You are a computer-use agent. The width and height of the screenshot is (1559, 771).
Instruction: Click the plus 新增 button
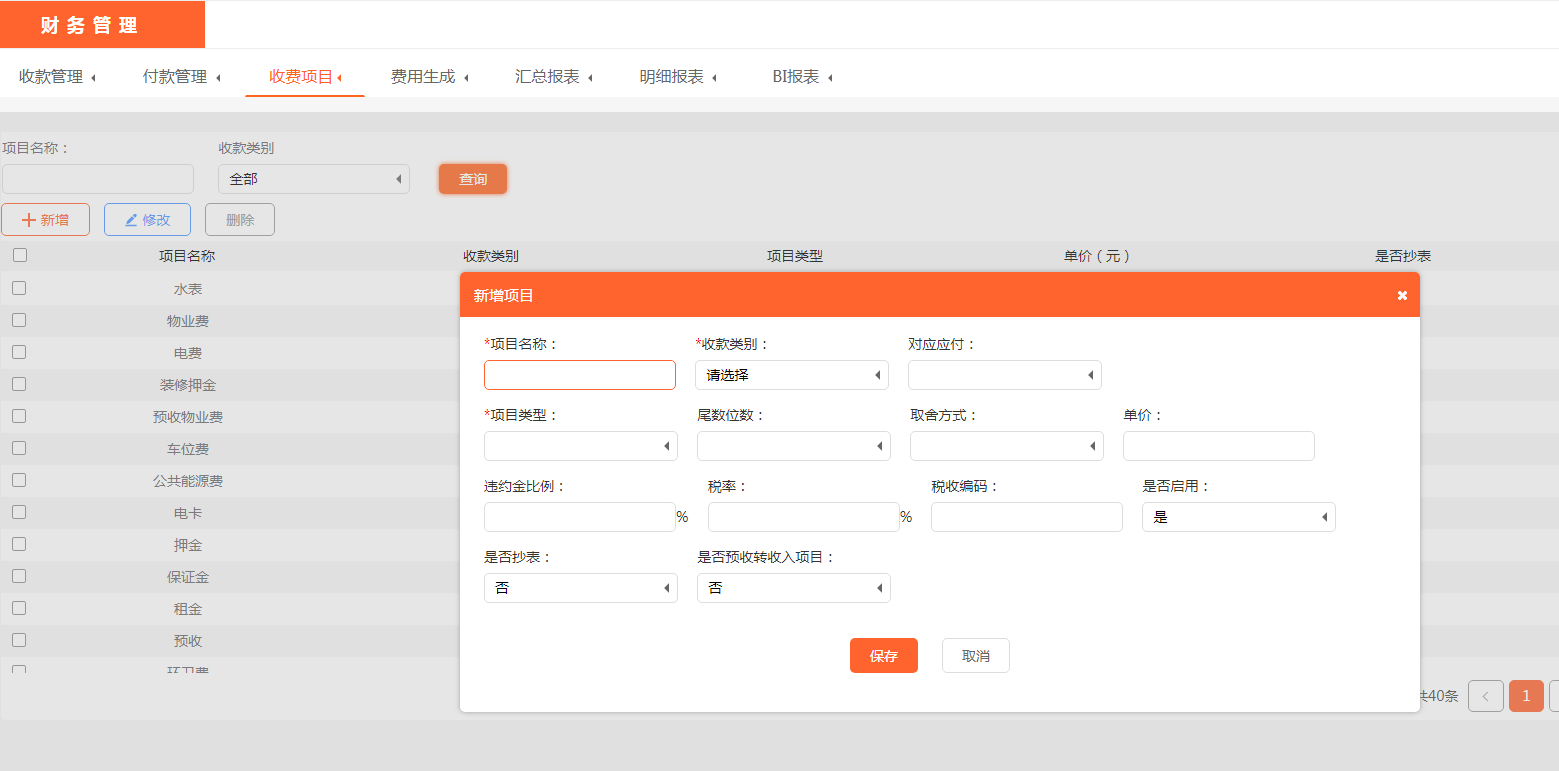tap(46, 220)
